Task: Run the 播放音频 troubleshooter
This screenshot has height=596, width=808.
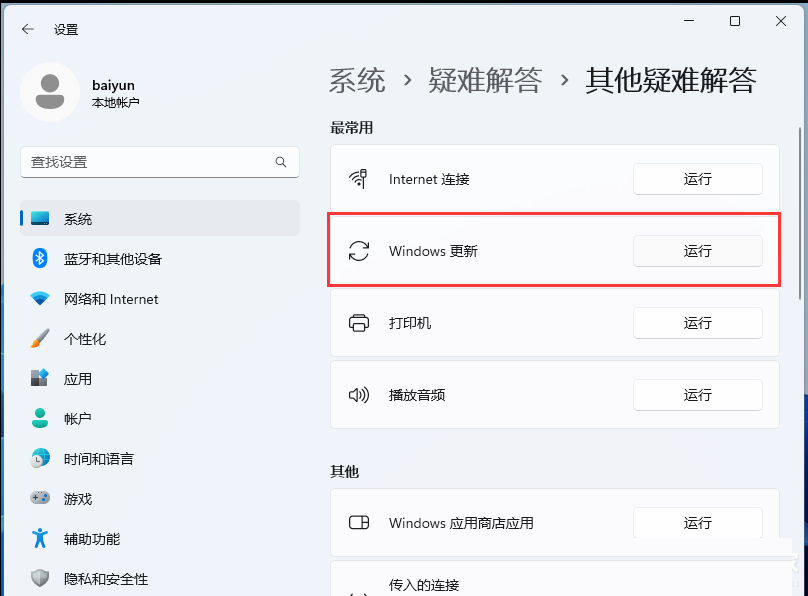Action: click(x=697, y=395)
